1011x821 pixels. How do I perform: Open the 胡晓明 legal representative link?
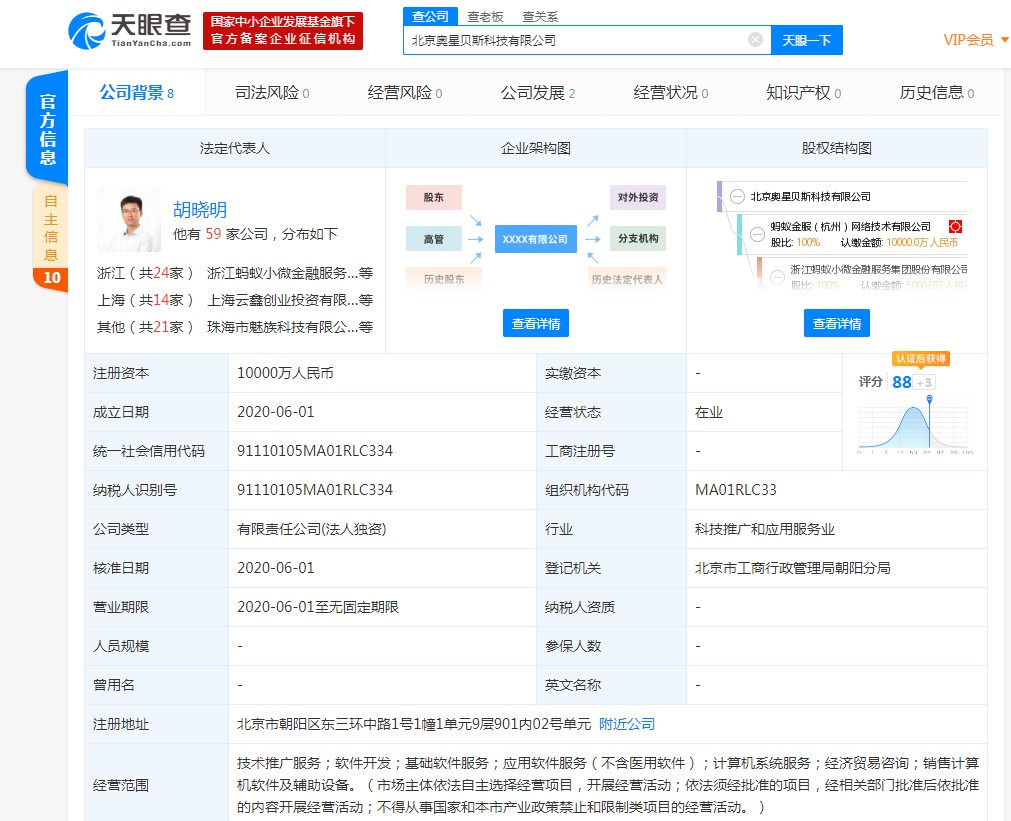(200, 210)
